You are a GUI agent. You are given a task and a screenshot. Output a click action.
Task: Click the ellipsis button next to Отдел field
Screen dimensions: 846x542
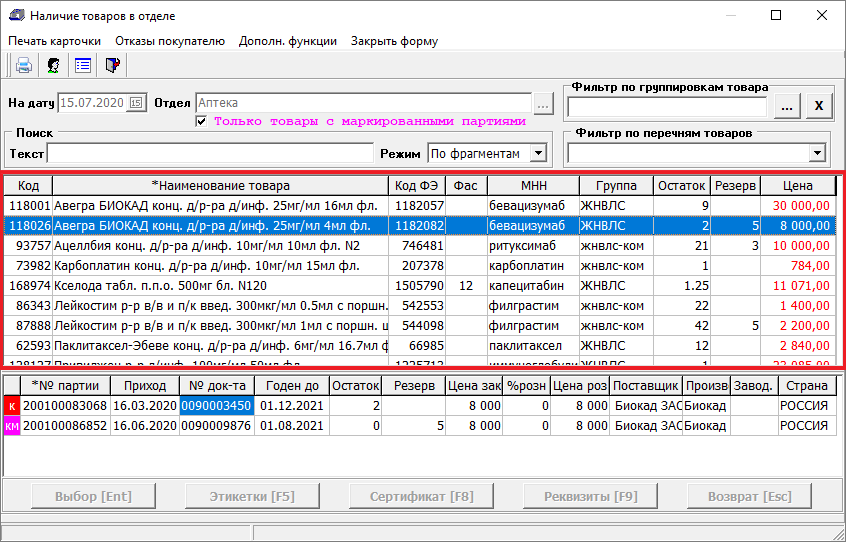pyautogui.click(x=543, y=103)
